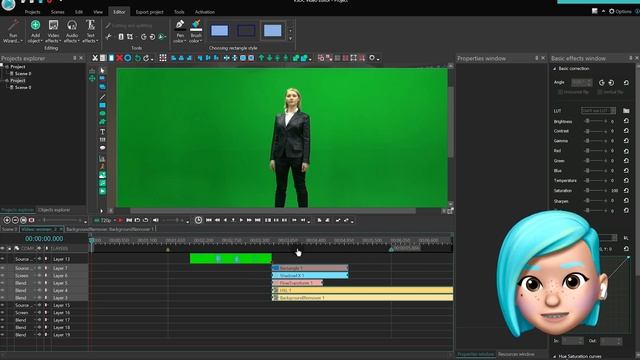Image resolution: width=640 pixels, height=360 pixels.
Task: Adjust the Brightness slider
Action: click(x=596, y=121)
